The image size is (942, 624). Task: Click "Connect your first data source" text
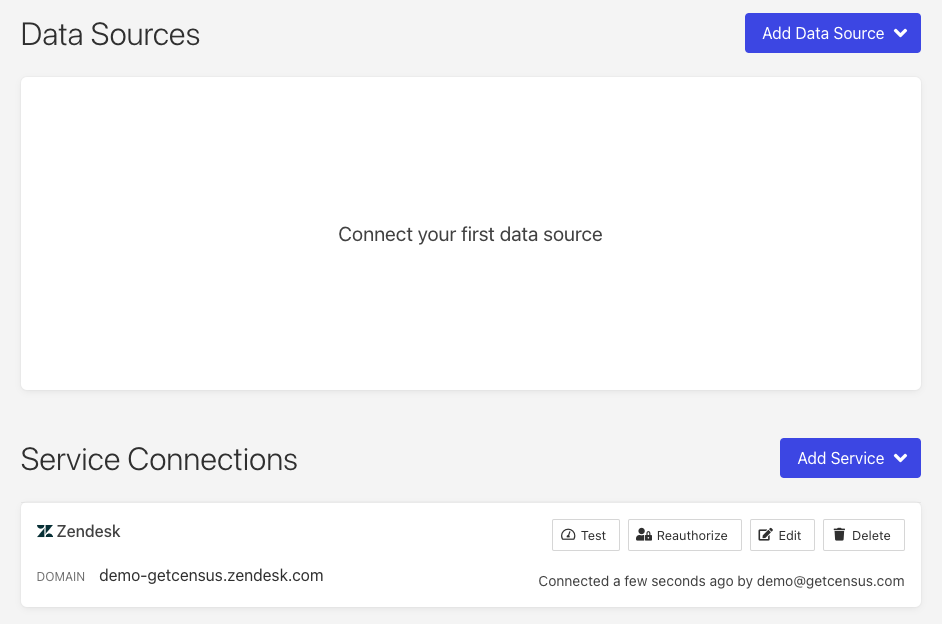tap(470, 235)
